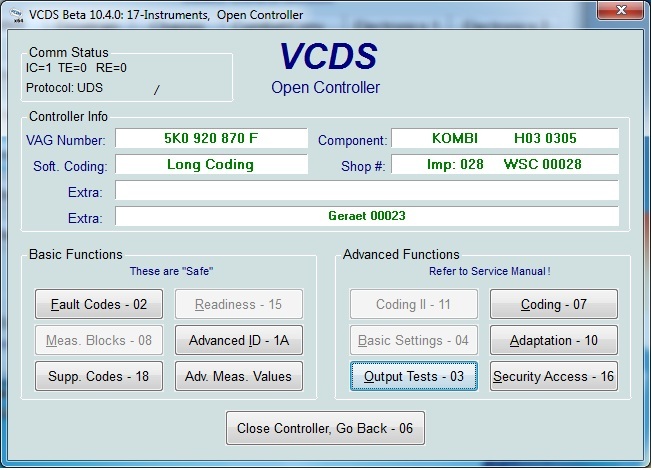This screenshot has width=652, height=470.
Task: Start Output Tests - 03
Action: (414, 376)
